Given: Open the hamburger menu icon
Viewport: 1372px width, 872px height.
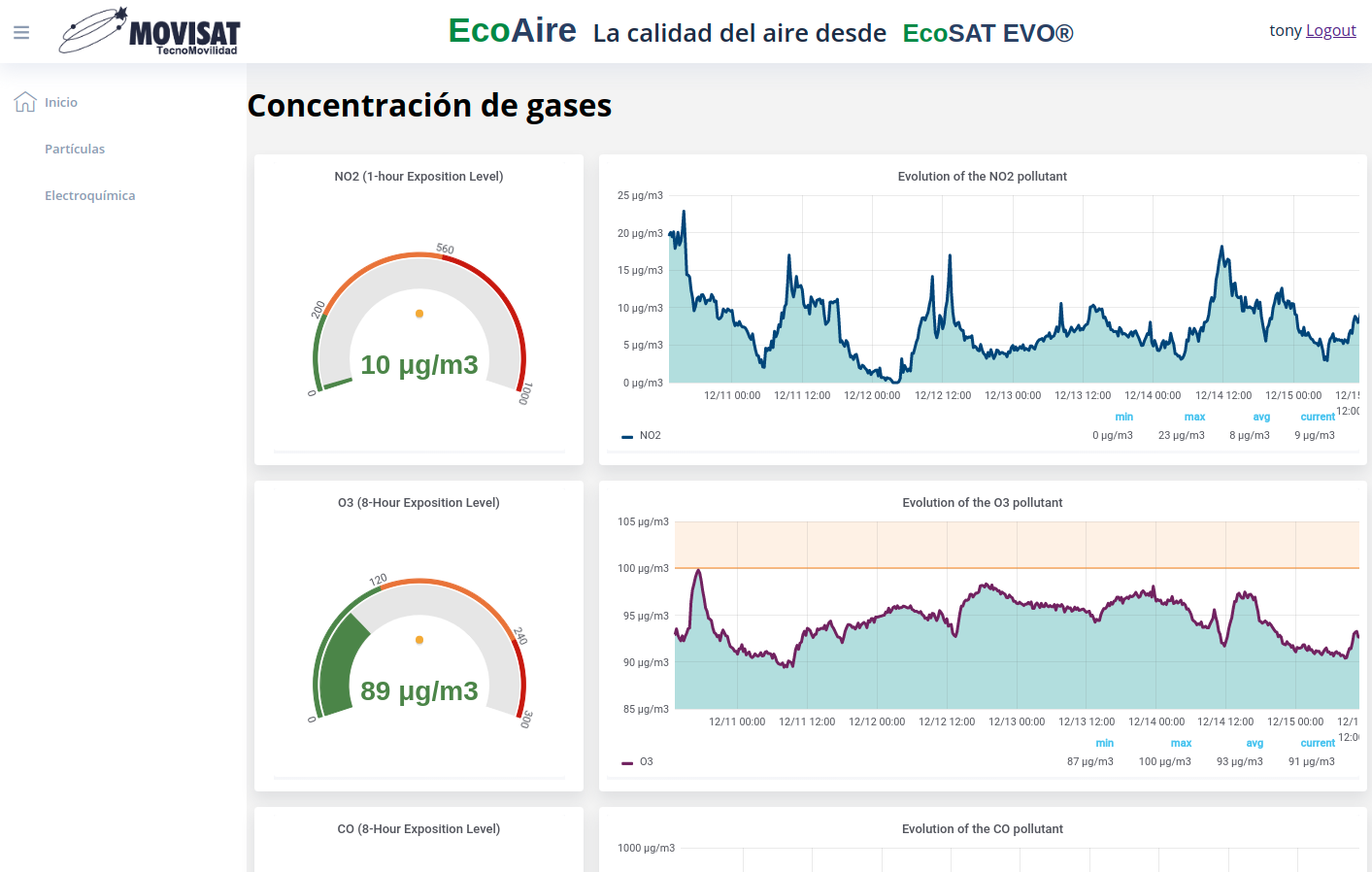Looking at the screenshot, I should pos(21,33).
